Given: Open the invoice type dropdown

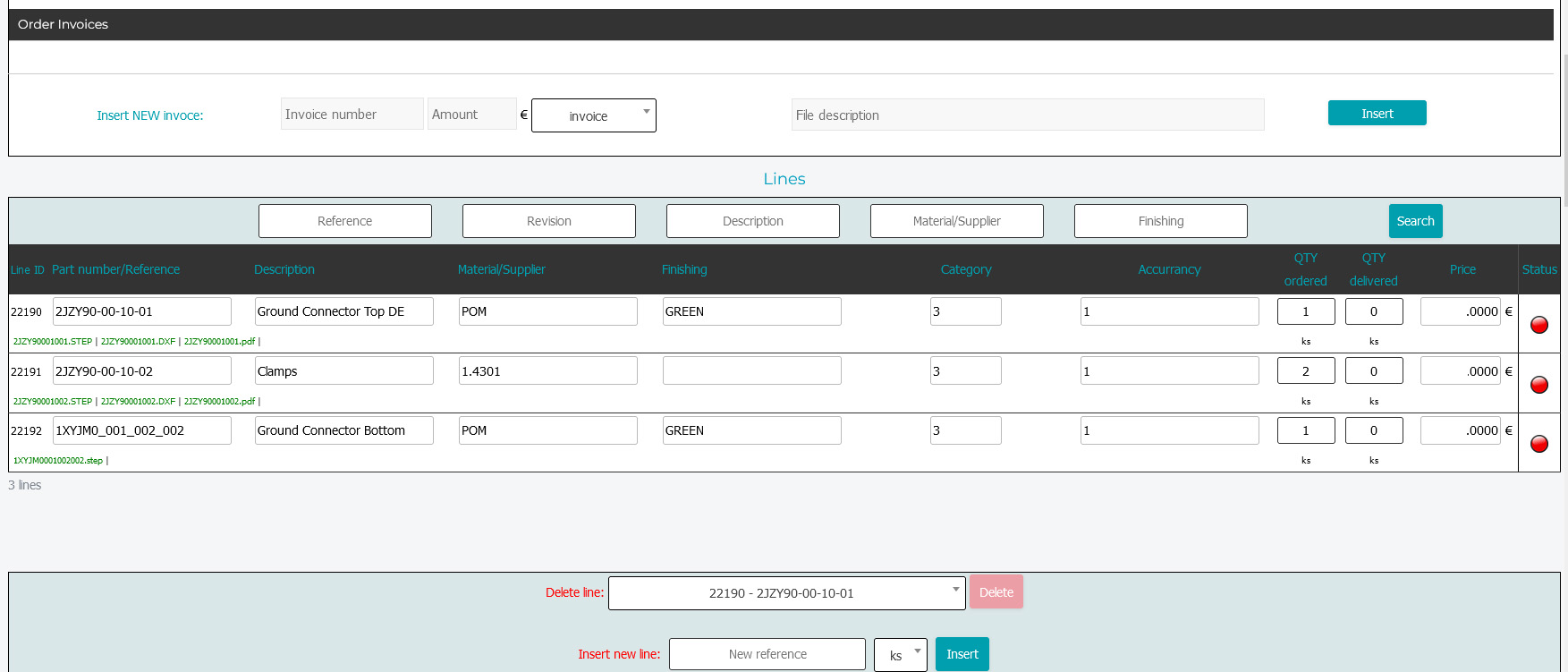Looking at the screenshot, I should point(593,115).
